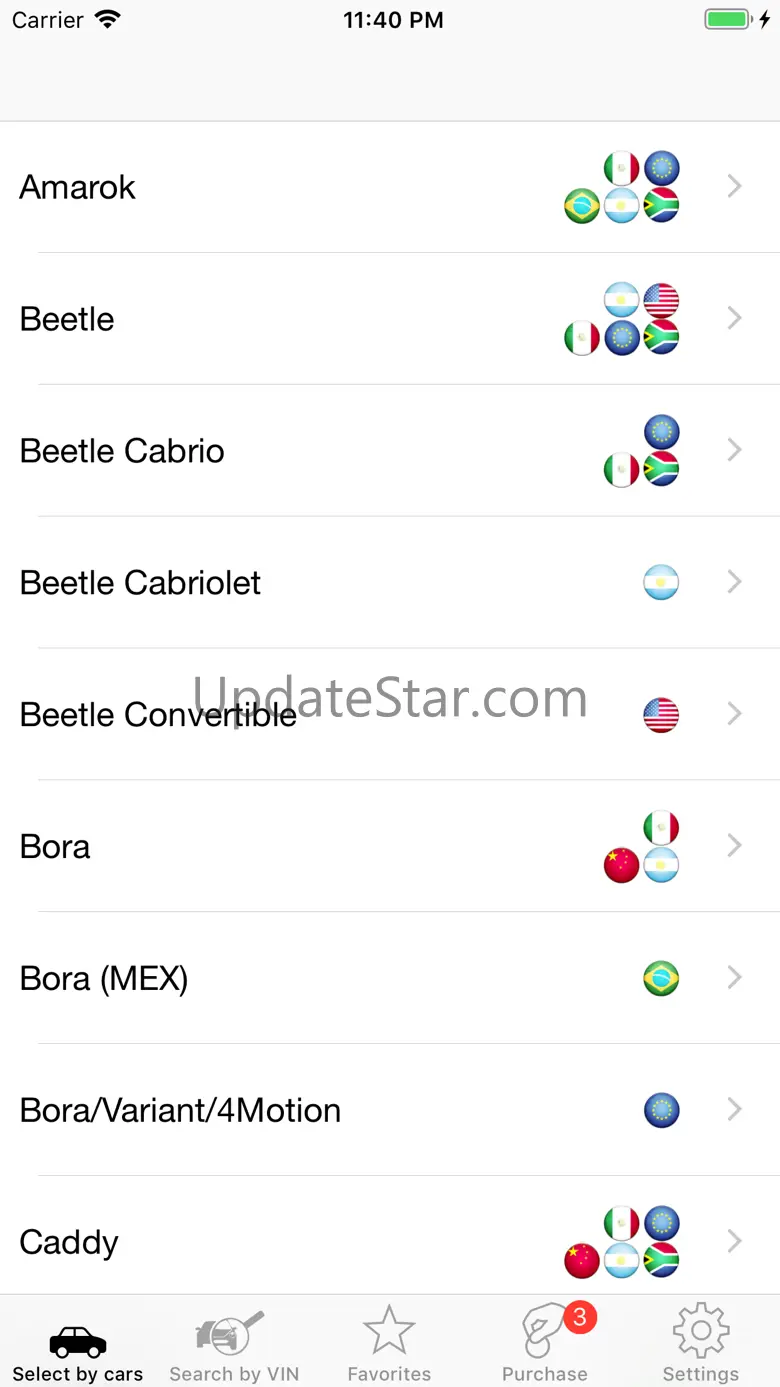Choose the Bora (MEX) model
Viewport: 780px width, 1387px height.
(104, 978)
